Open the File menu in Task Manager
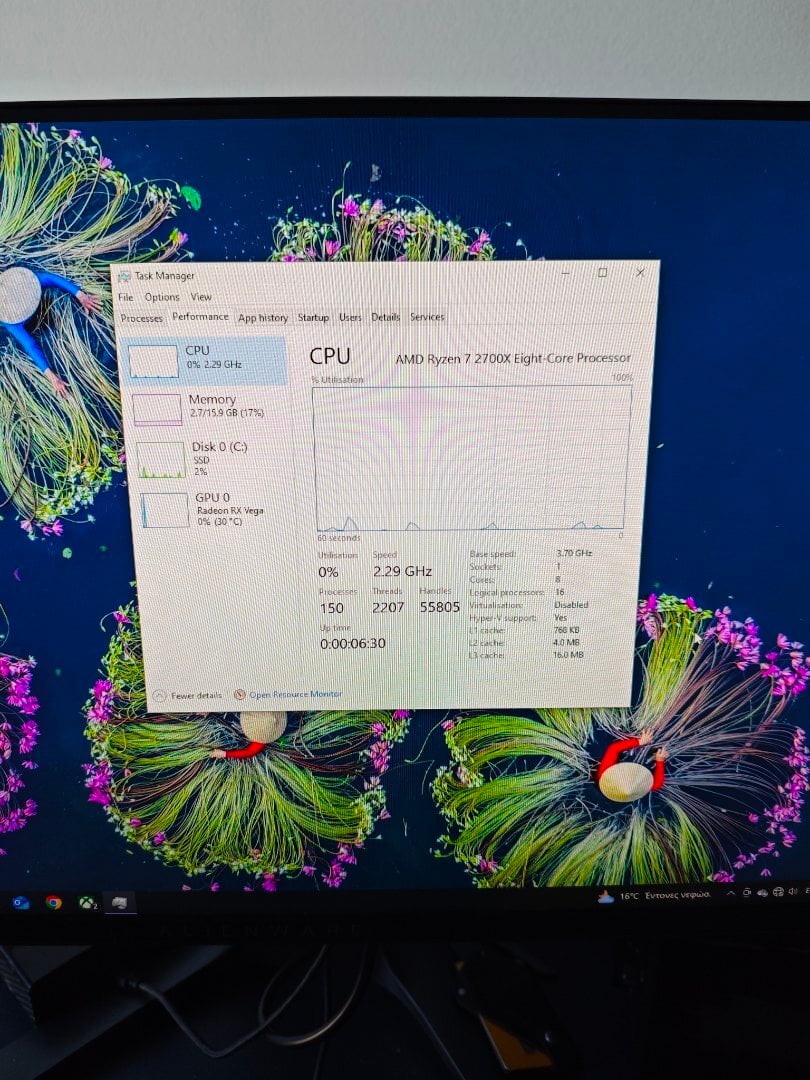Image resolution: width=810 pixels, height=1080 pixels. (125, 297)
